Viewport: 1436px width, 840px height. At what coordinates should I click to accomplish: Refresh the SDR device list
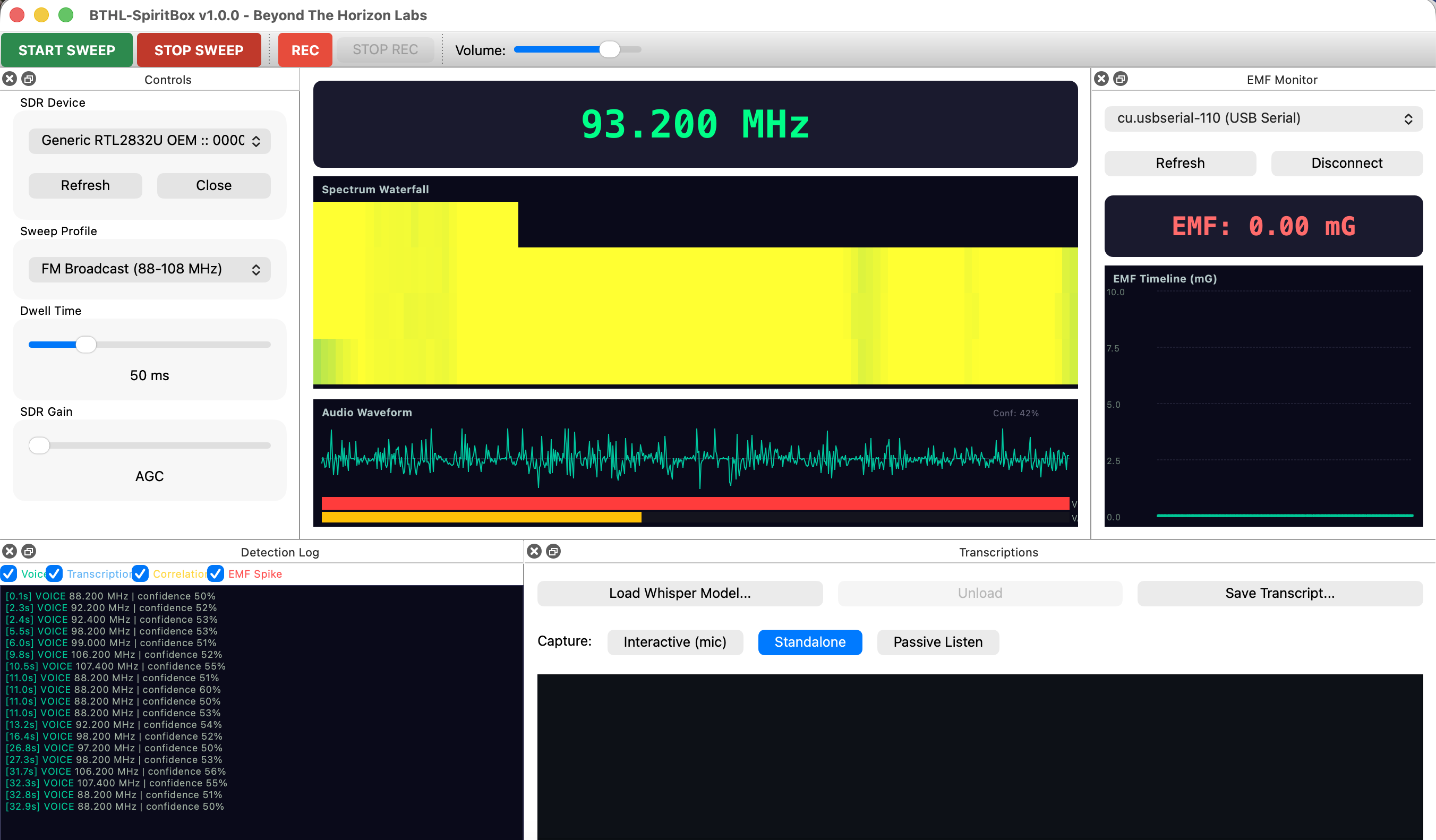click(86, 186)
